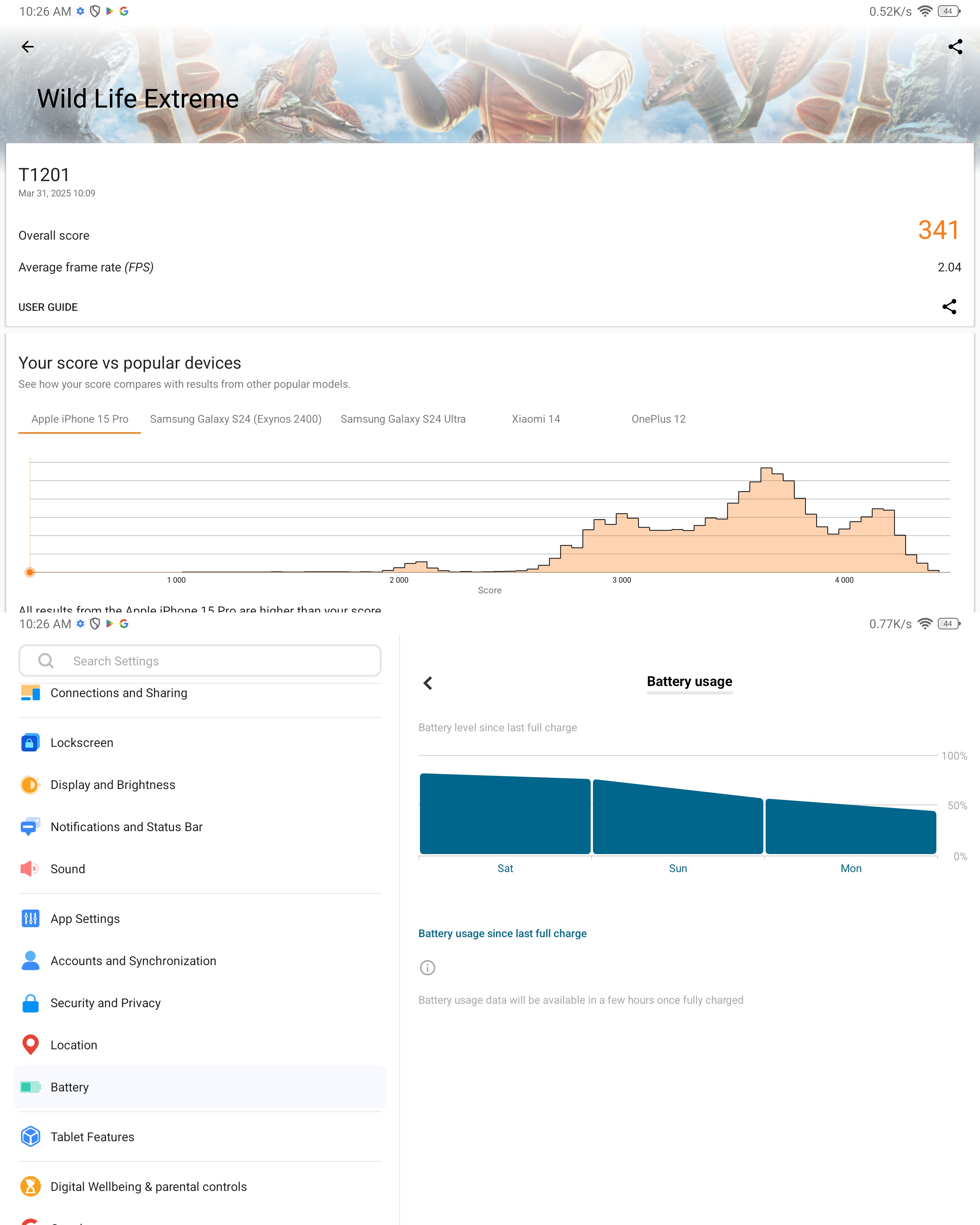The width and height of the screenshot is (980, 1225).
Task: Tap the Location pin icon
Action: click(x=30, y=1044)
